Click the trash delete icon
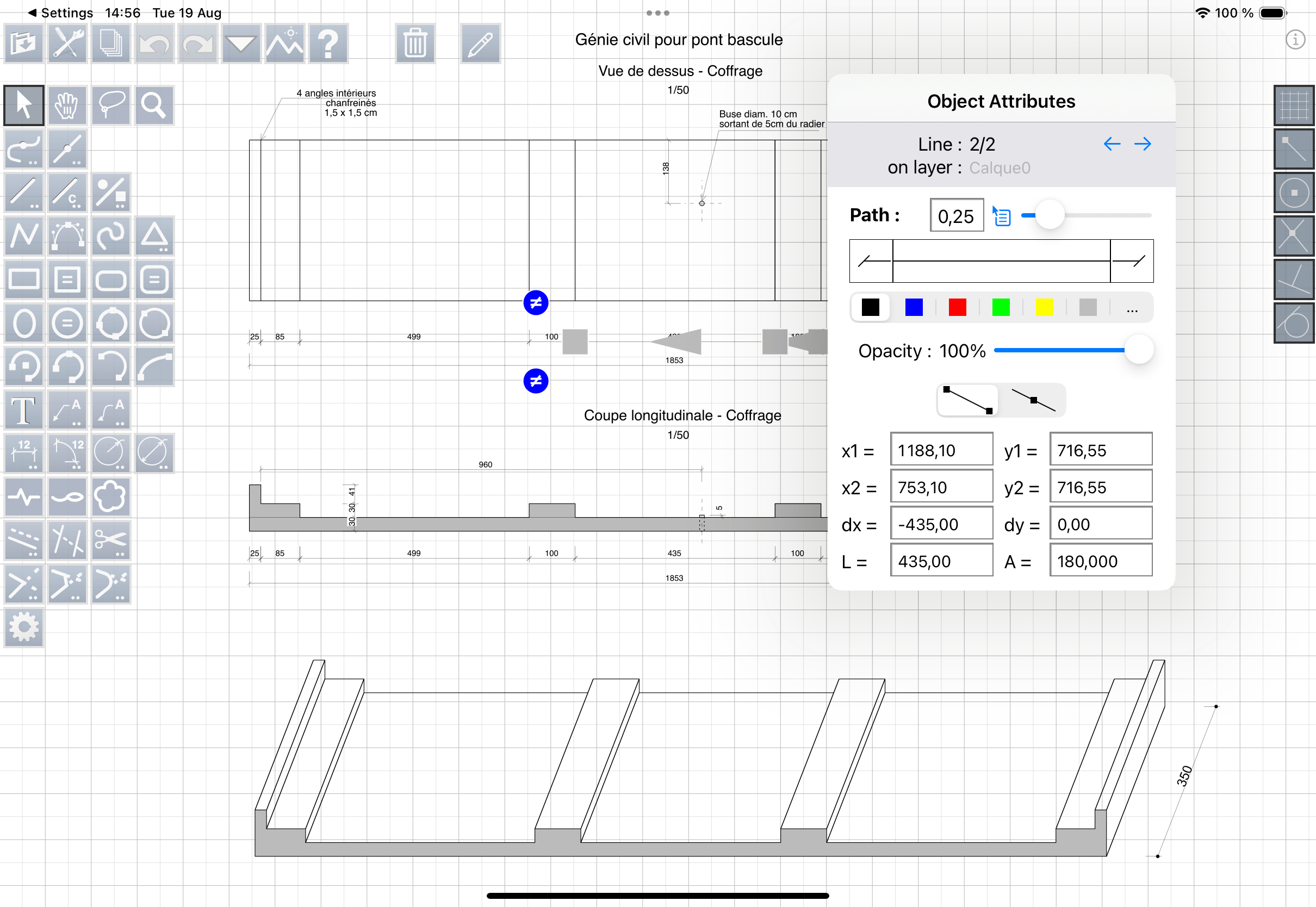Viewport: 1316px width, 907px height. 415,43
